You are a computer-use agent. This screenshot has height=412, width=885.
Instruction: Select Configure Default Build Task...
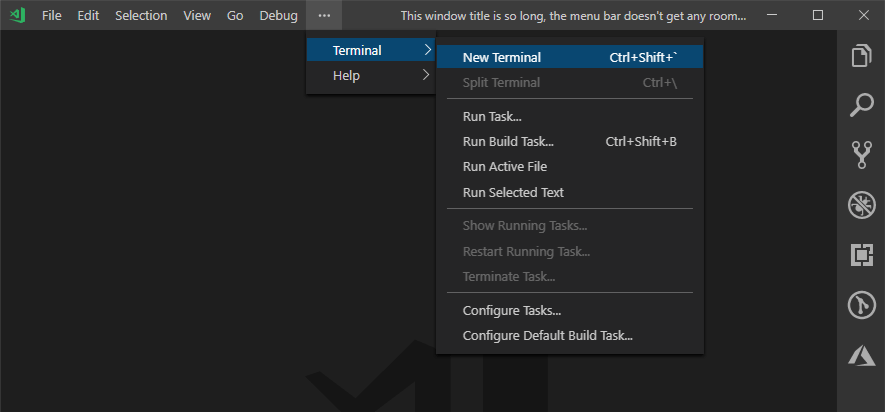(x=547, y=336)
